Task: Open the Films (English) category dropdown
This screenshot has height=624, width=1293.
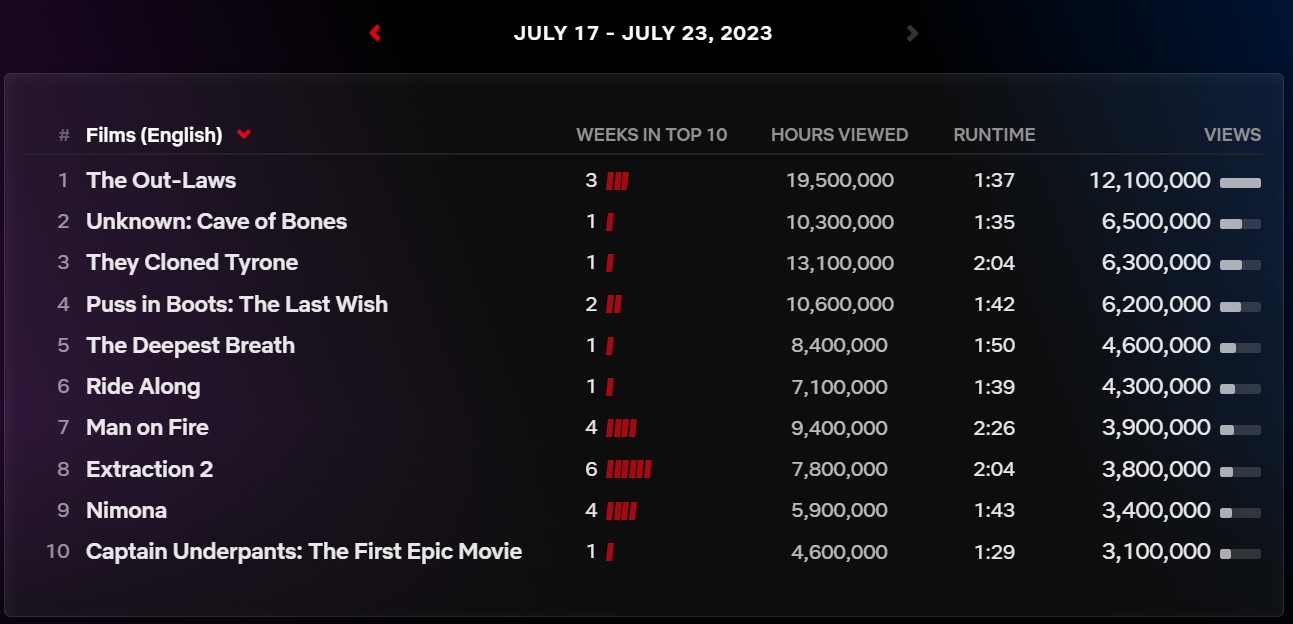Action: [168, 135]
